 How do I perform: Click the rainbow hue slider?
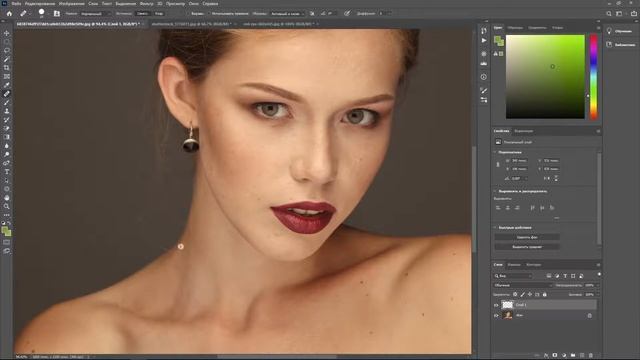[x=593, y=77]
